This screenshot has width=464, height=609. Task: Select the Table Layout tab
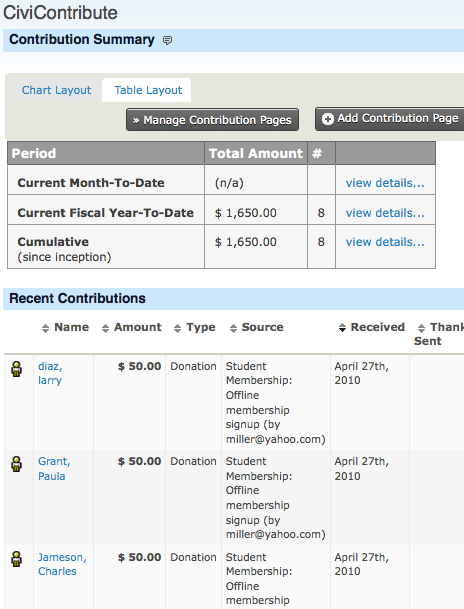point(148,90)
